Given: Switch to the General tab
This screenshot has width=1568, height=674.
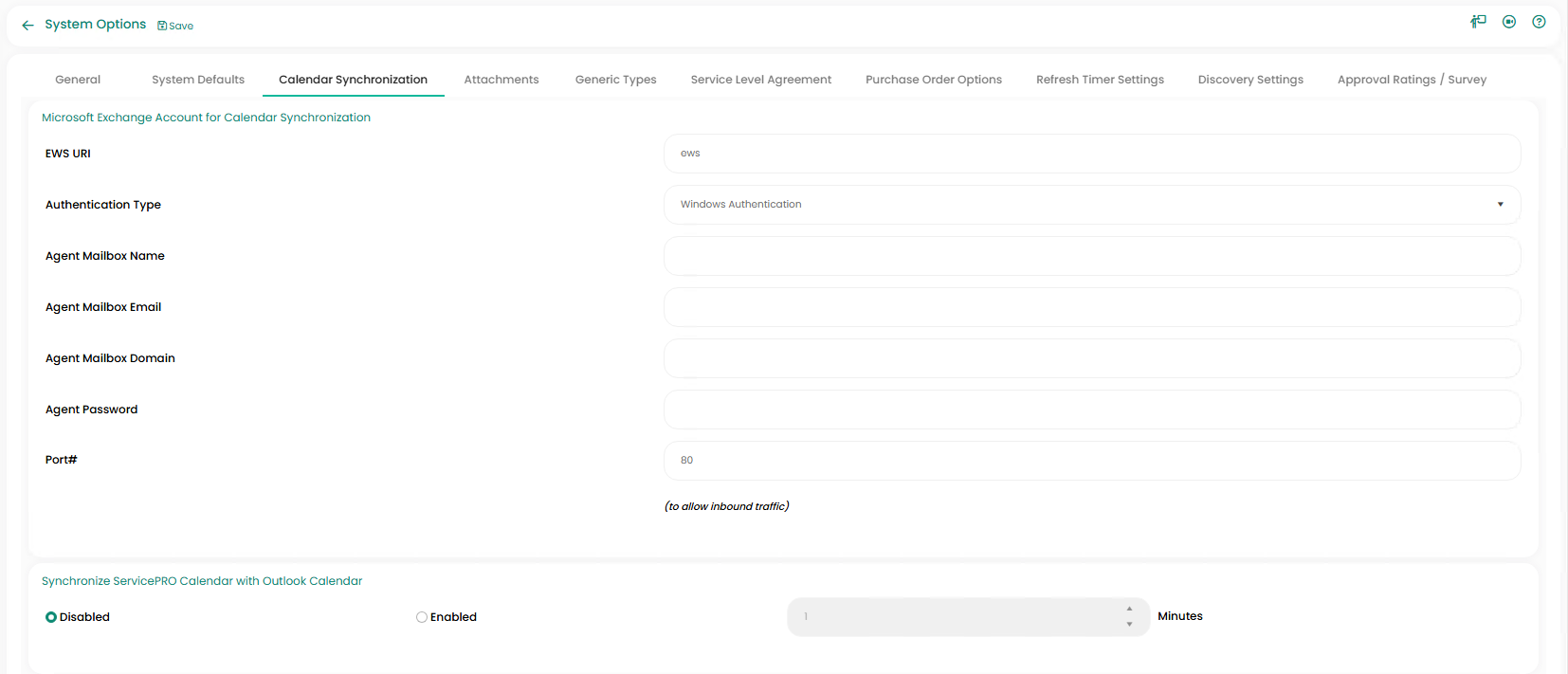Looking at the screenshot, I should point(78,80).
